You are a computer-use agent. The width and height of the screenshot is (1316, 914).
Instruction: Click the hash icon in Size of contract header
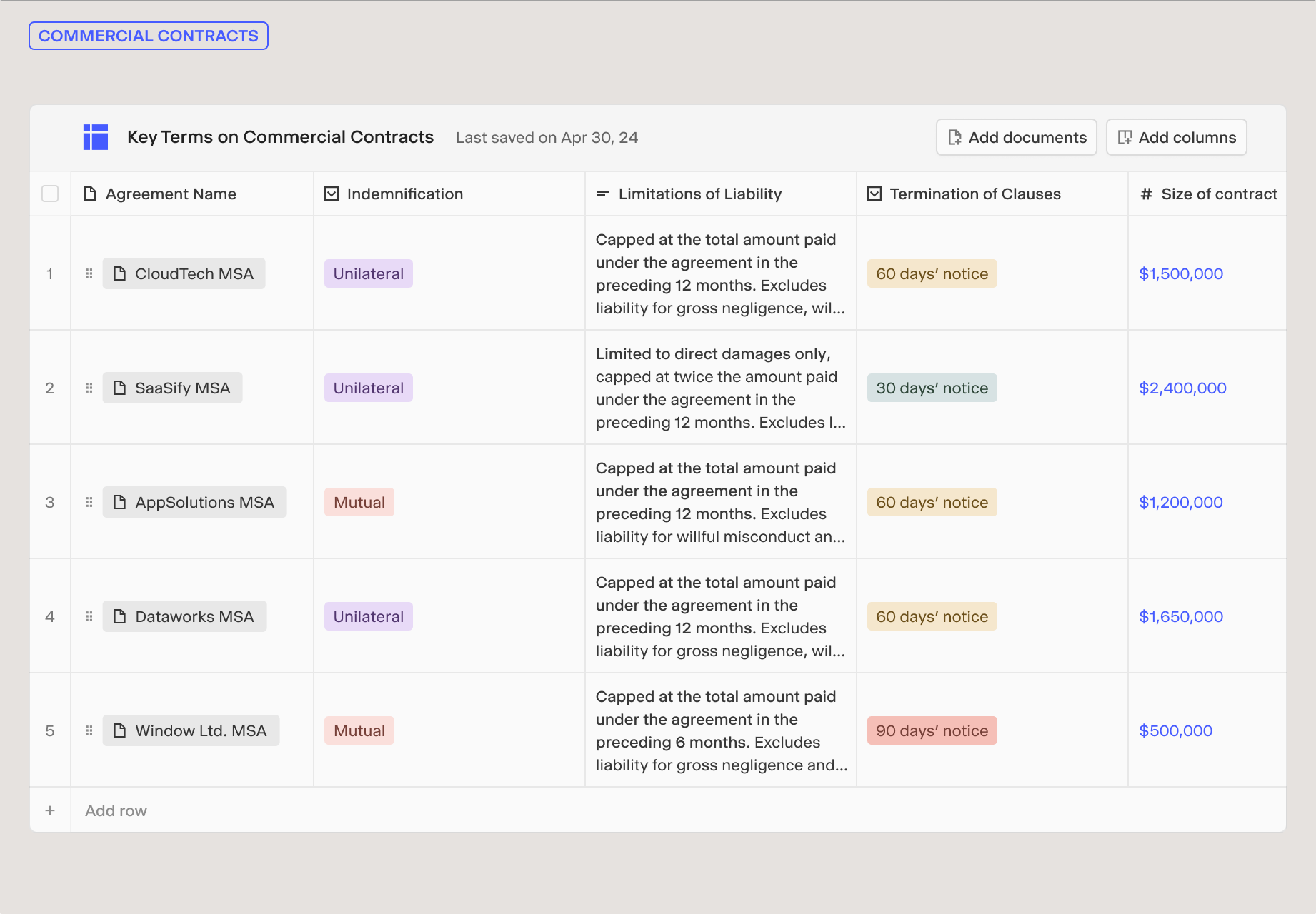pos(1147,193)
